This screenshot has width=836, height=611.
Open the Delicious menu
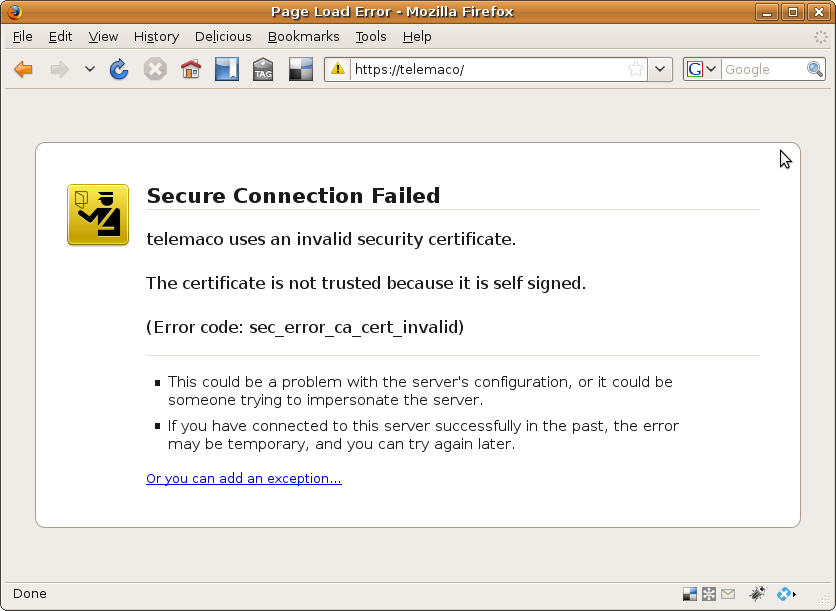[x=223, y=36]
